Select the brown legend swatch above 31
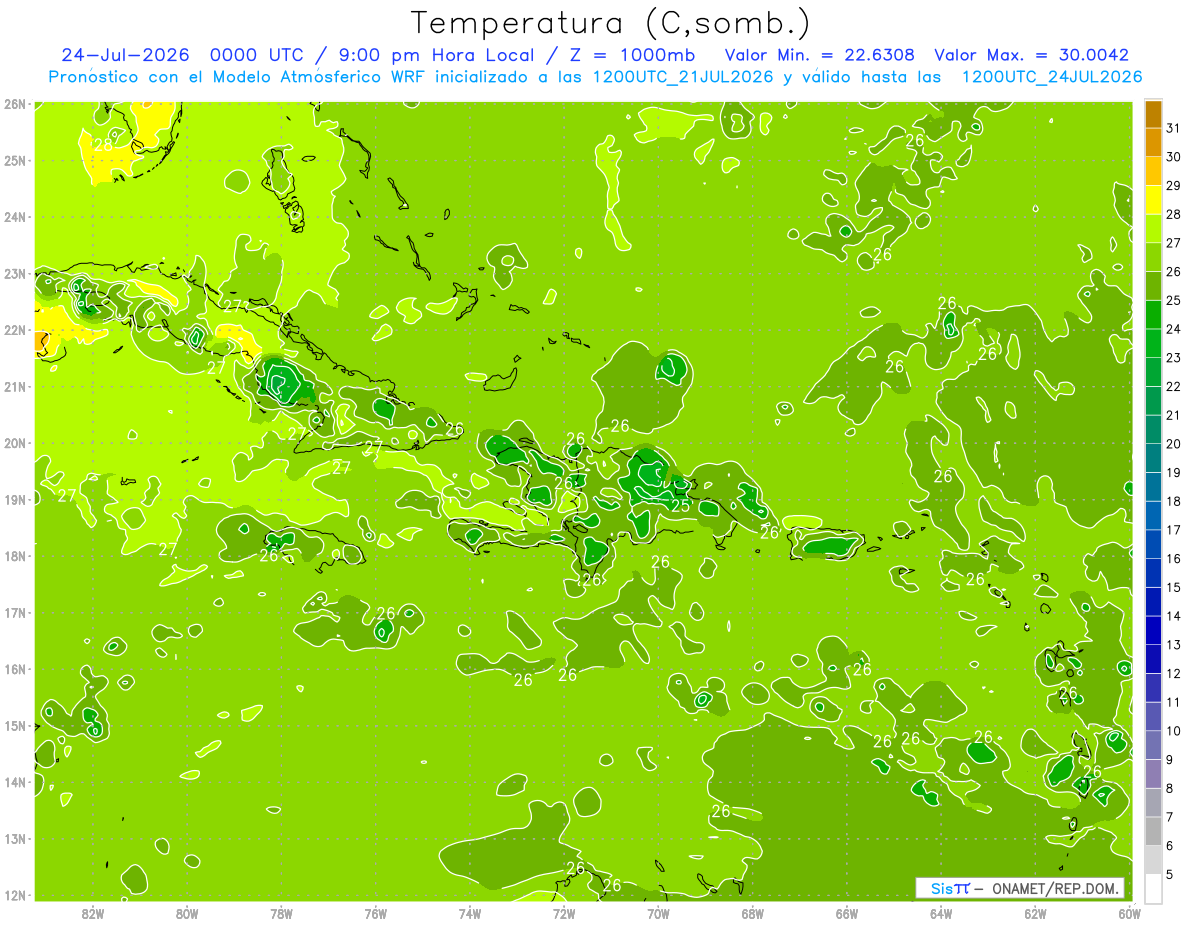 click(x=1153, y=114)
